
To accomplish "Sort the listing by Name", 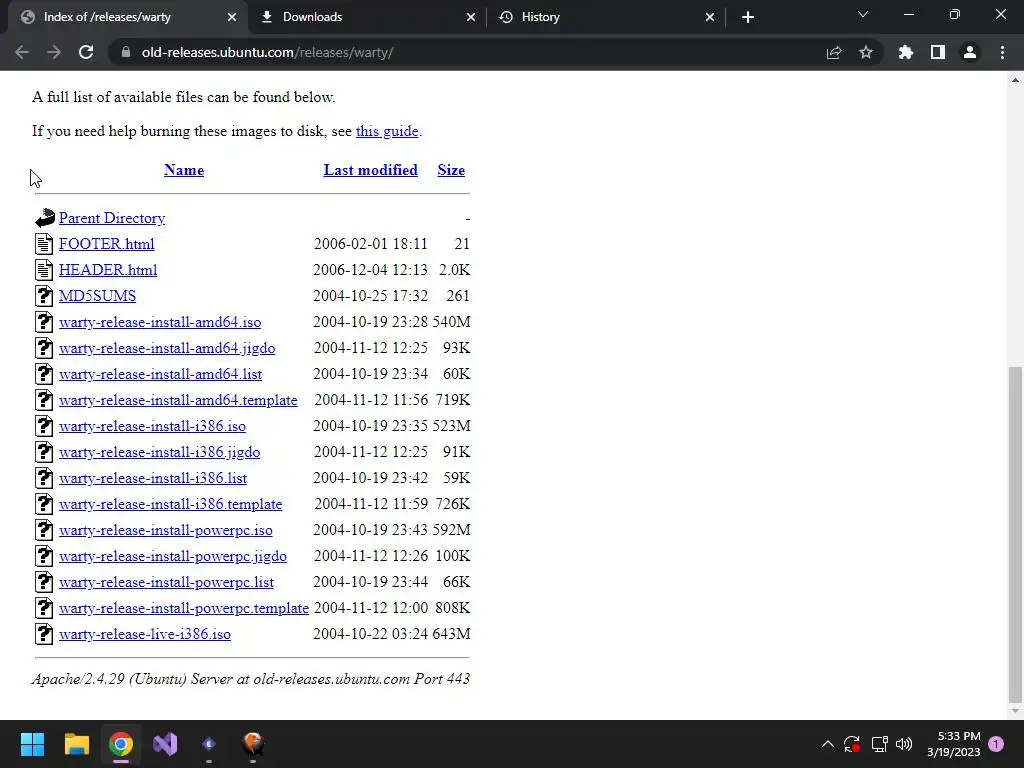I will (x=184, y=170).
